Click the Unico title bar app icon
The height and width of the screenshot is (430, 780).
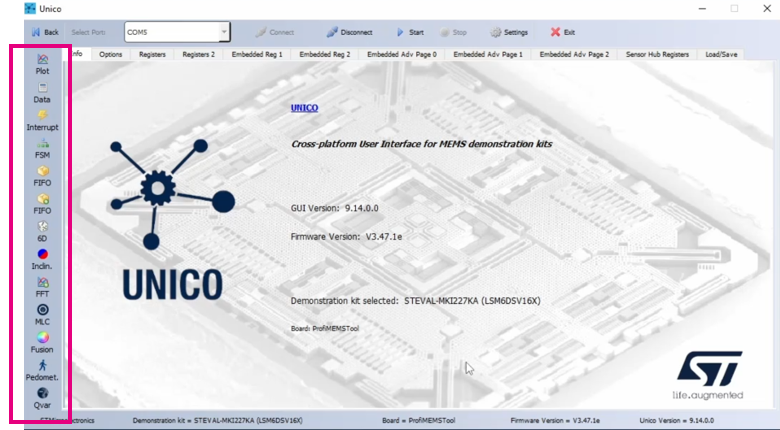tap(30, 8)
